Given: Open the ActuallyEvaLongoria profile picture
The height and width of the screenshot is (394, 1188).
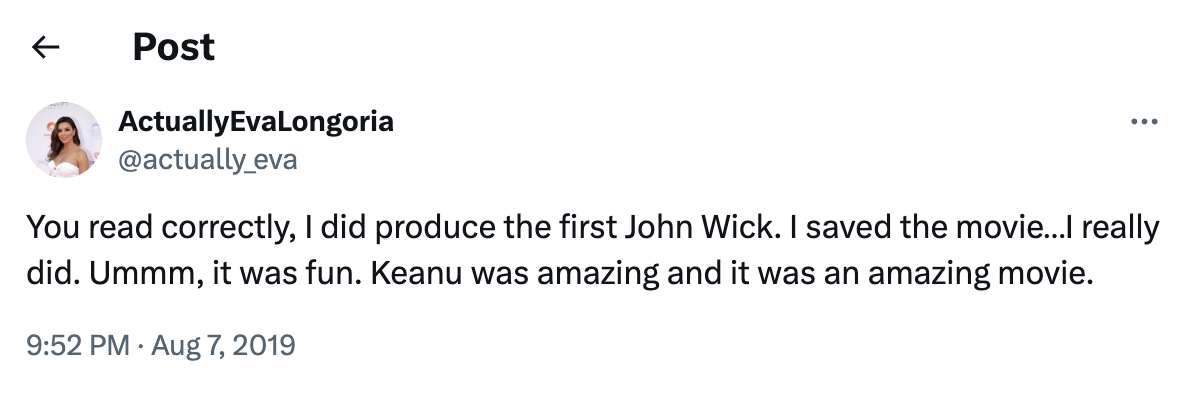Looking at the screenshot, I should tap(64, 139).
